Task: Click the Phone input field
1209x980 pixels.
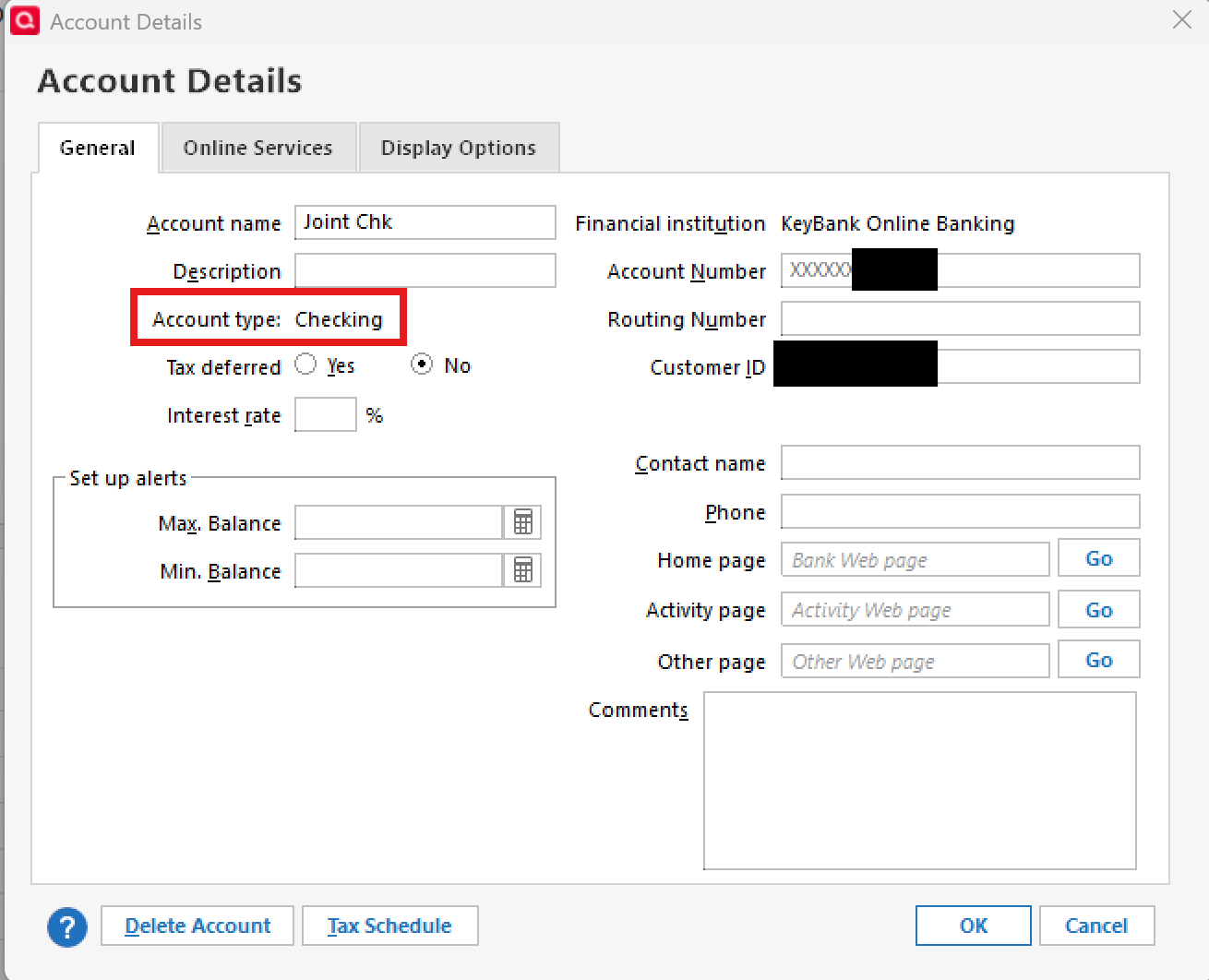Action: coord(961,511)
